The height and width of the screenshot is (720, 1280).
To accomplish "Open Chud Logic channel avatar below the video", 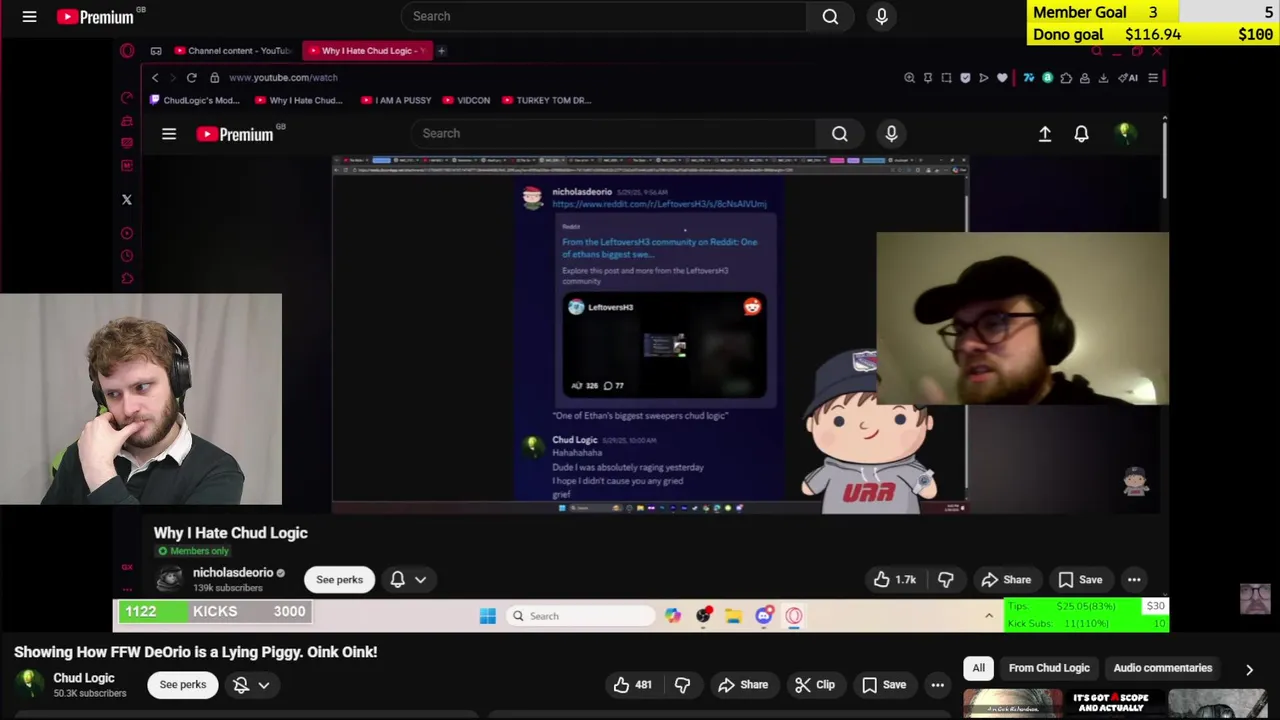I will pyautogui.click(x=30, y=684).
